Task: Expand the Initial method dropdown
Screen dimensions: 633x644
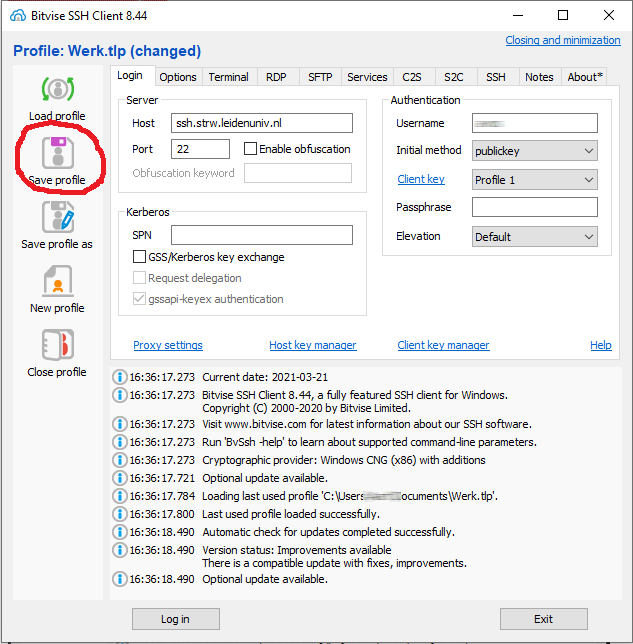Action: [x=534, y=151]
